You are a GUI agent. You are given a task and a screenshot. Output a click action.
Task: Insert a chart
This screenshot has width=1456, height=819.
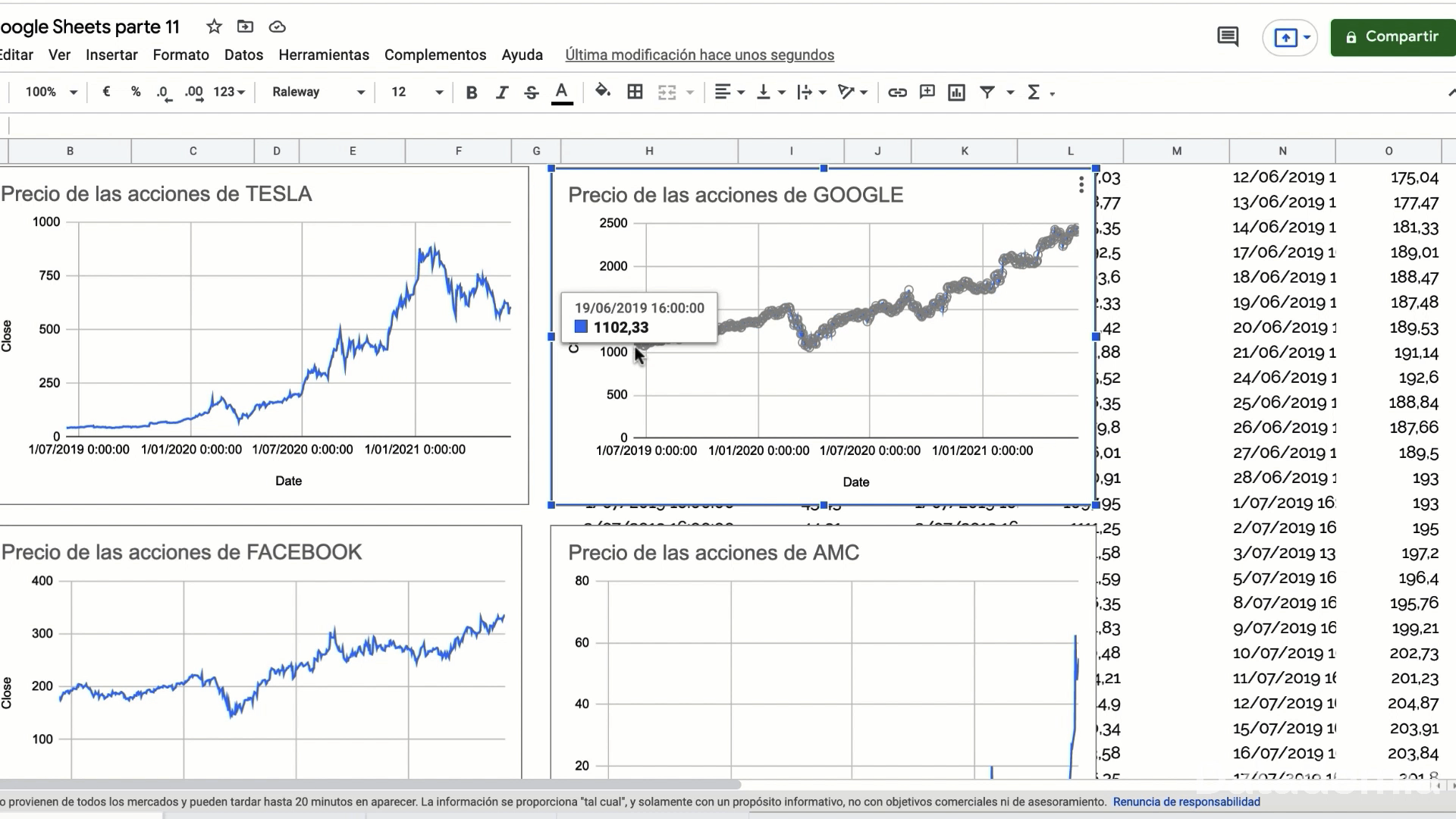[x=956, y=92]
